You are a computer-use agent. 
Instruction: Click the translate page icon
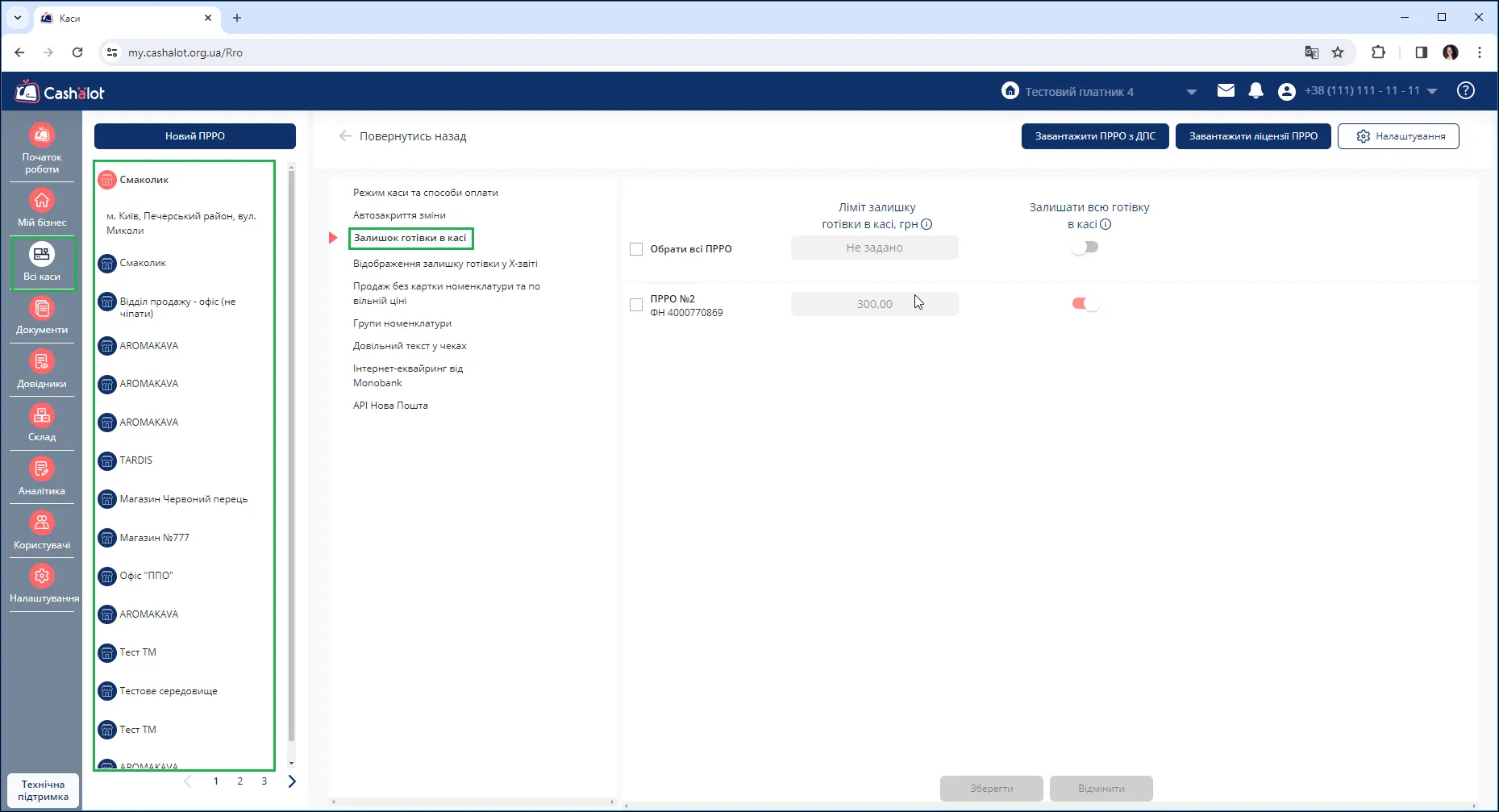click(x=1312, y=52)
